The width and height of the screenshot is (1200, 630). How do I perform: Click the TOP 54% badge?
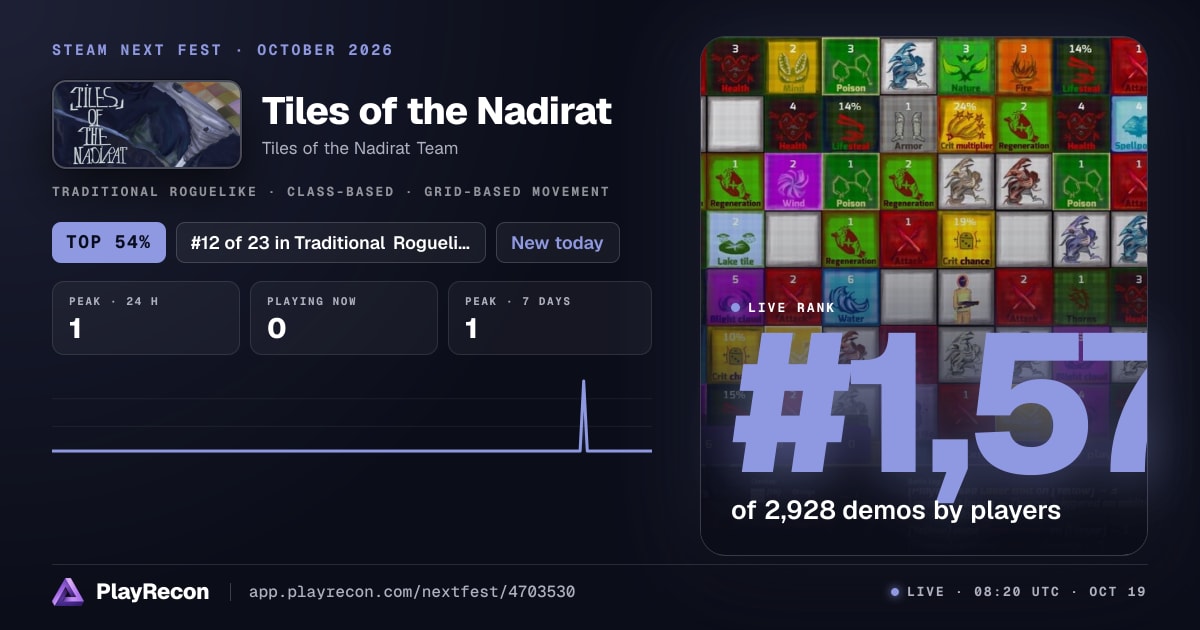click(109, 242)
